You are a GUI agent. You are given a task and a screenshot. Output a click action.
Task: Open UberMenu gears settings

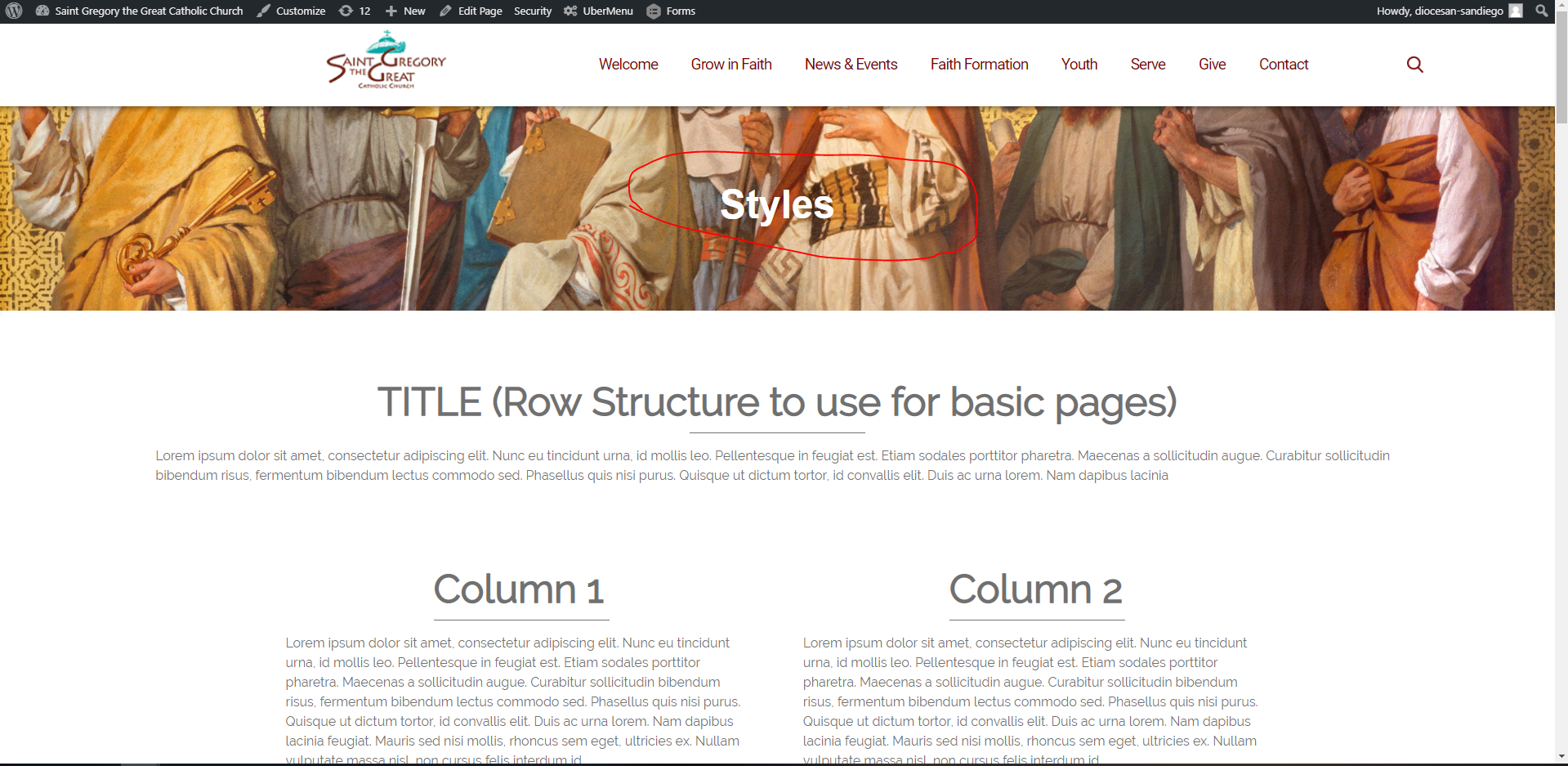click(598, 11)
